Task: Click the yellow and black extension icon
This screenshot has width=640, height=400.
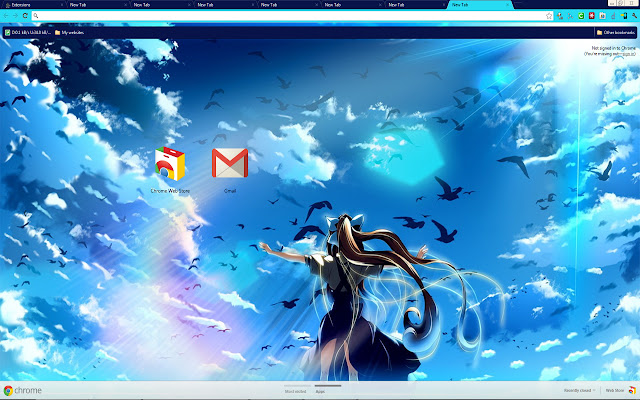Action: (x=624, y=16)
